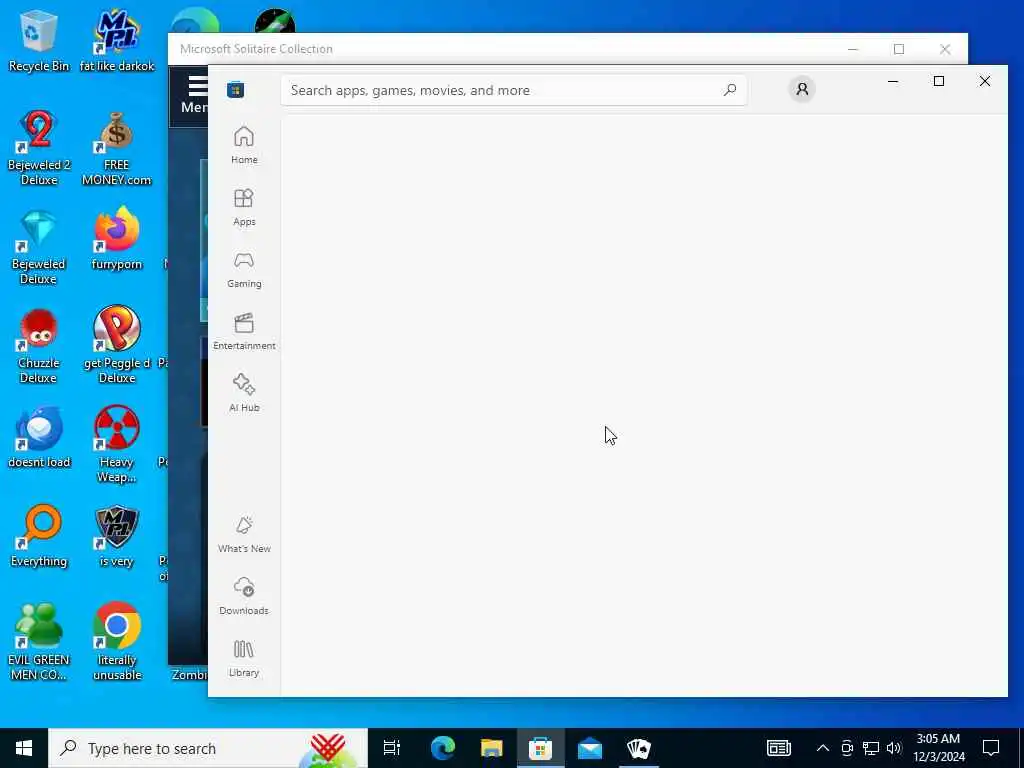Open the Store Library
The height and width of the screenshot is (768, 1024).
(244, 658)
